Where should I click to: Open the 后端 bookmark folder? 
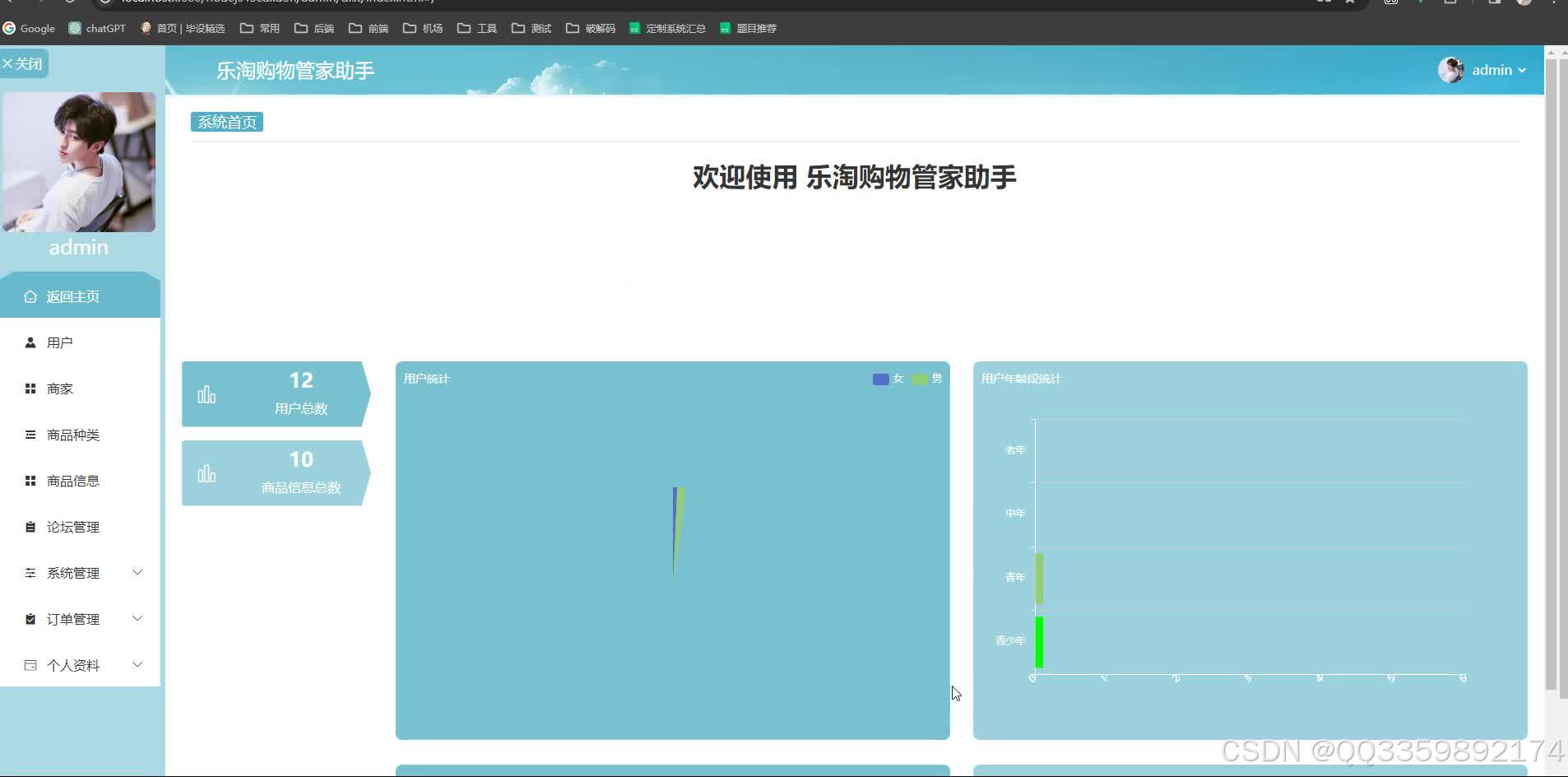[x=314, y=28]
